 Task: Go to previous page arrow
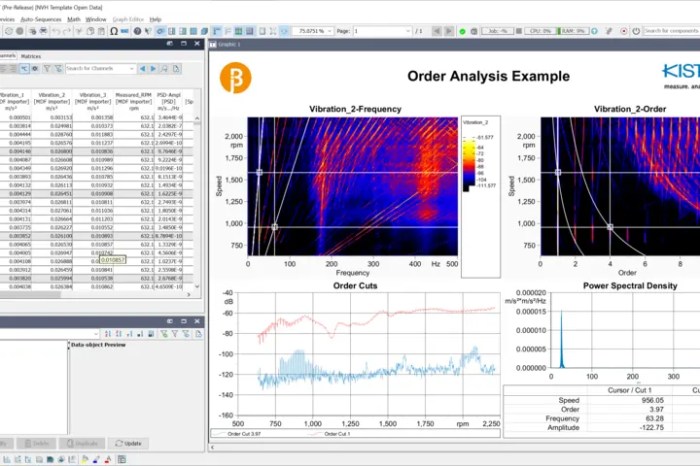click(x=437, y=31)
